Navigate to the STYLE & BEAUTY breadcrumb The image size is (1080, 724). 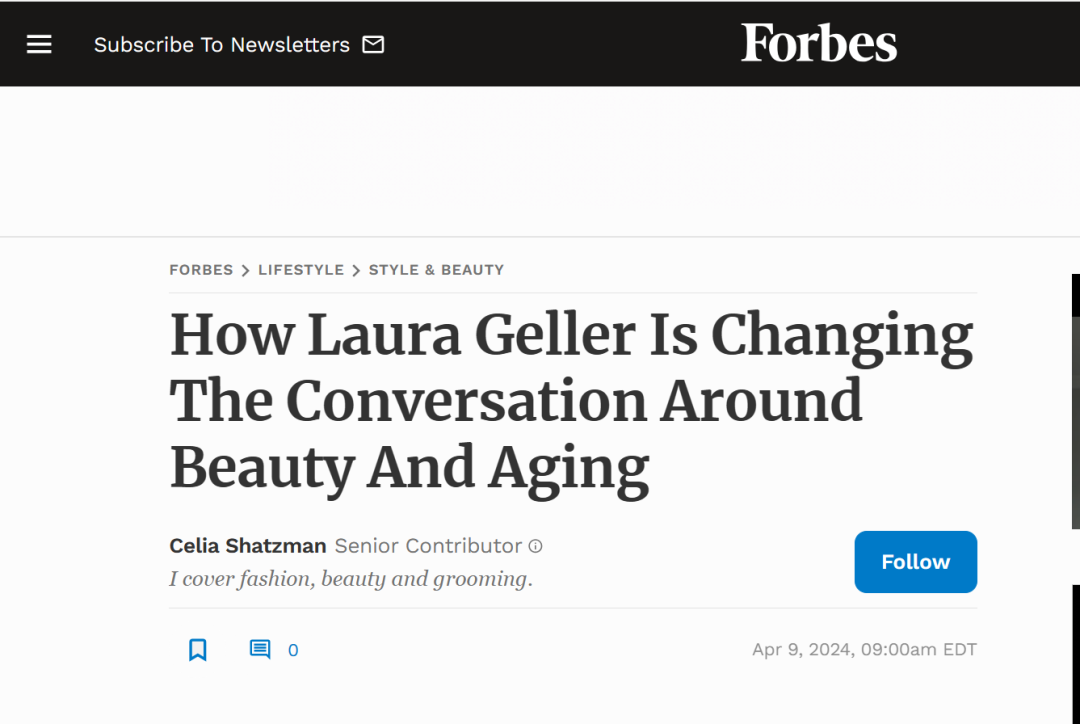tap(436, 270)
